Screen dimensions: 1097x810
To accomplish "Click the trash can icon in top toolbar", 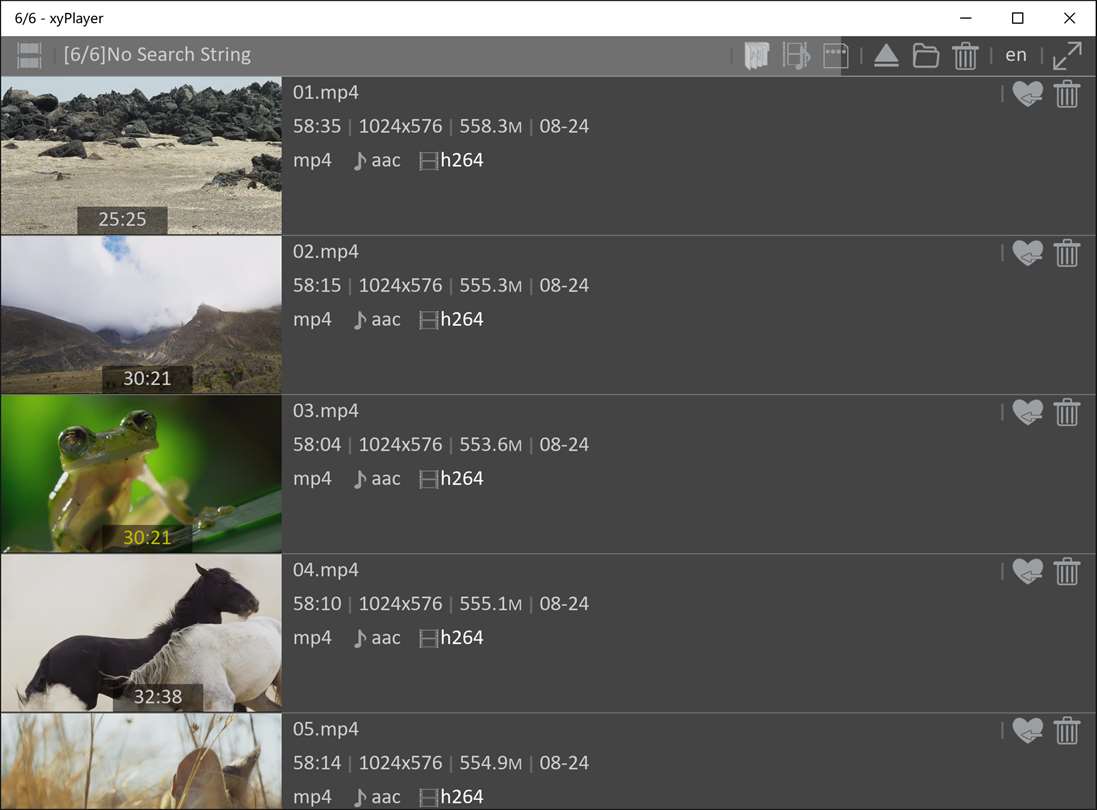I will point(965,55).
